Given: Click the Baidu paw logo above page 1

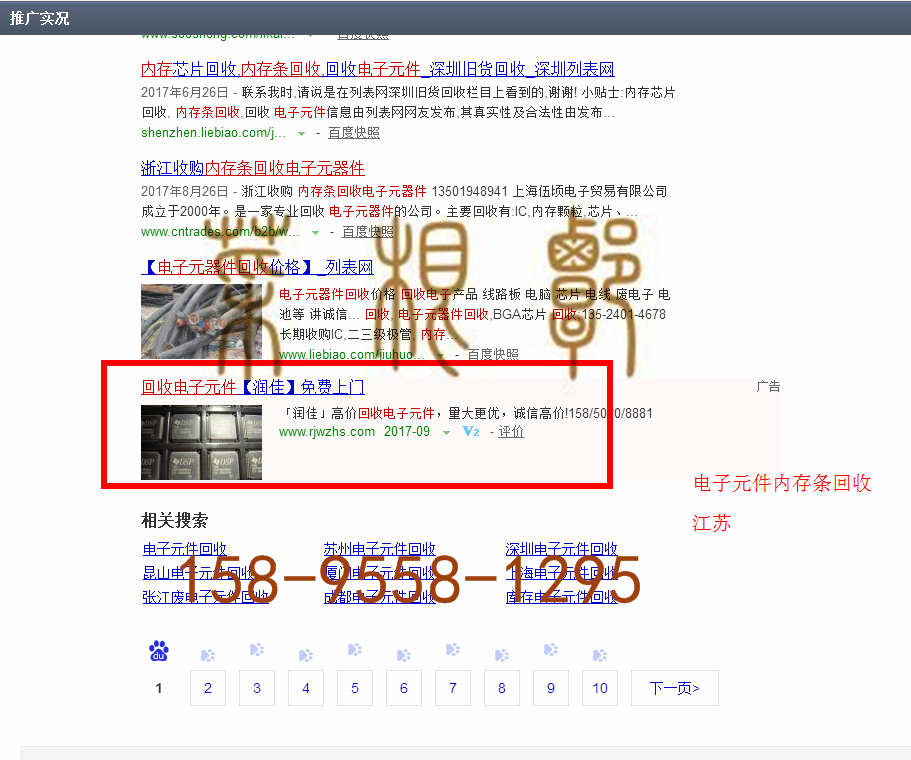Looking at the screenshot, I should [159, 651].
